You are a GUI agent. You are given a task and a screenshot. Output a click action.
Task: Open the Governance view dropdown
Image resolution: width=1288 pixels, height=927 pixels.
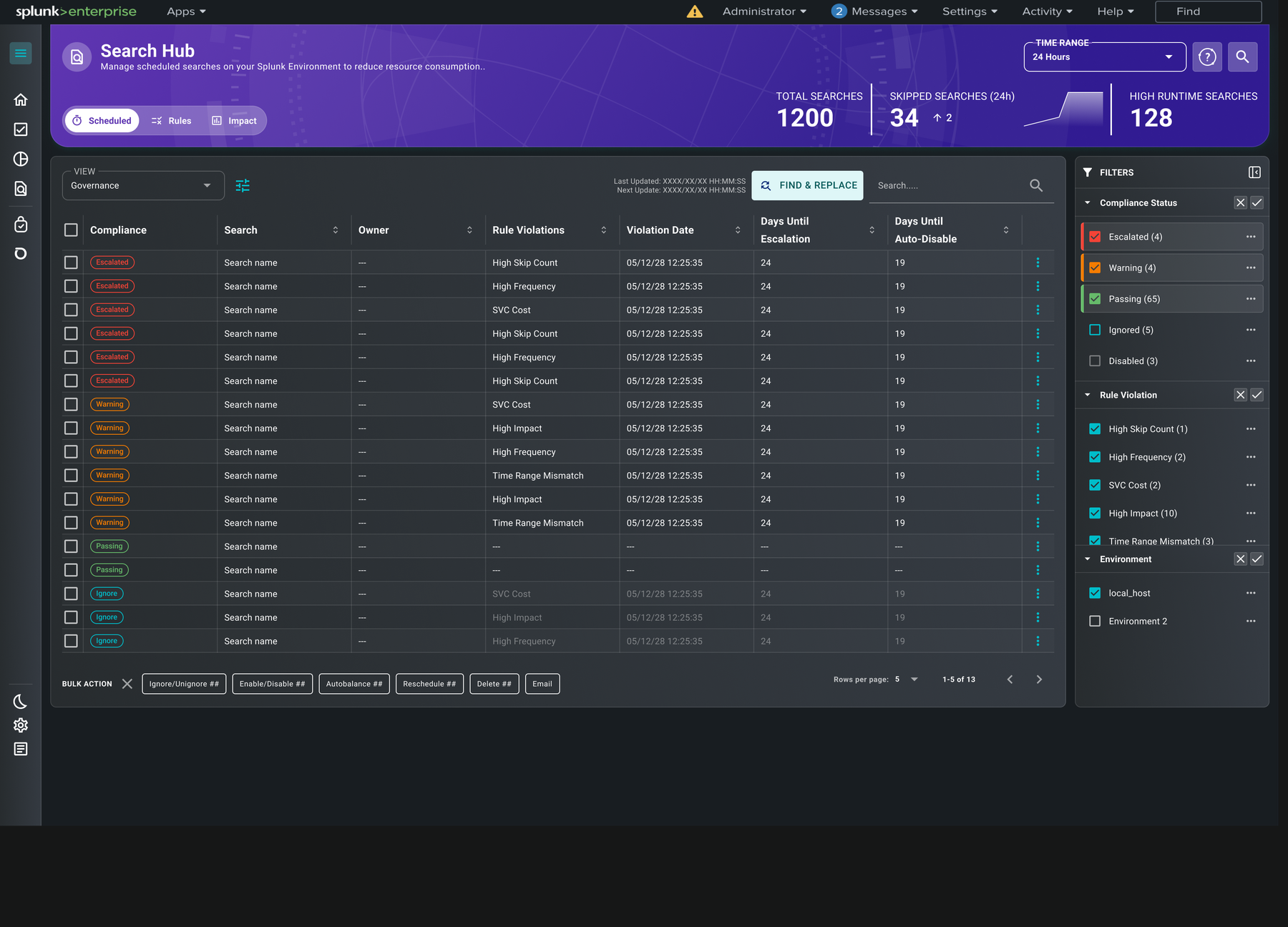point(143,185)
